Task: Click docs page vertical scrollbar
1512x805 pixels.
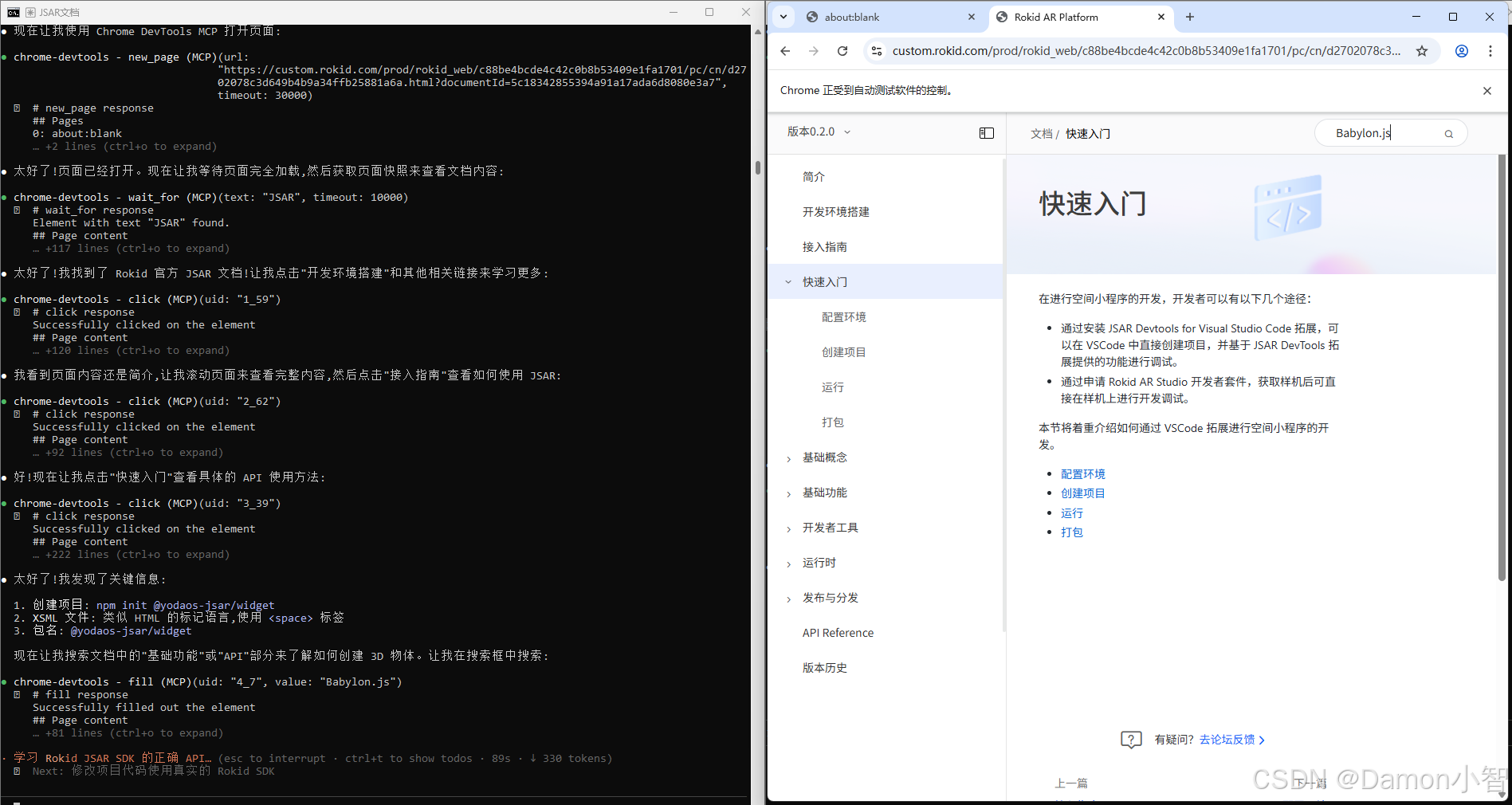Action: [1502, 367]
